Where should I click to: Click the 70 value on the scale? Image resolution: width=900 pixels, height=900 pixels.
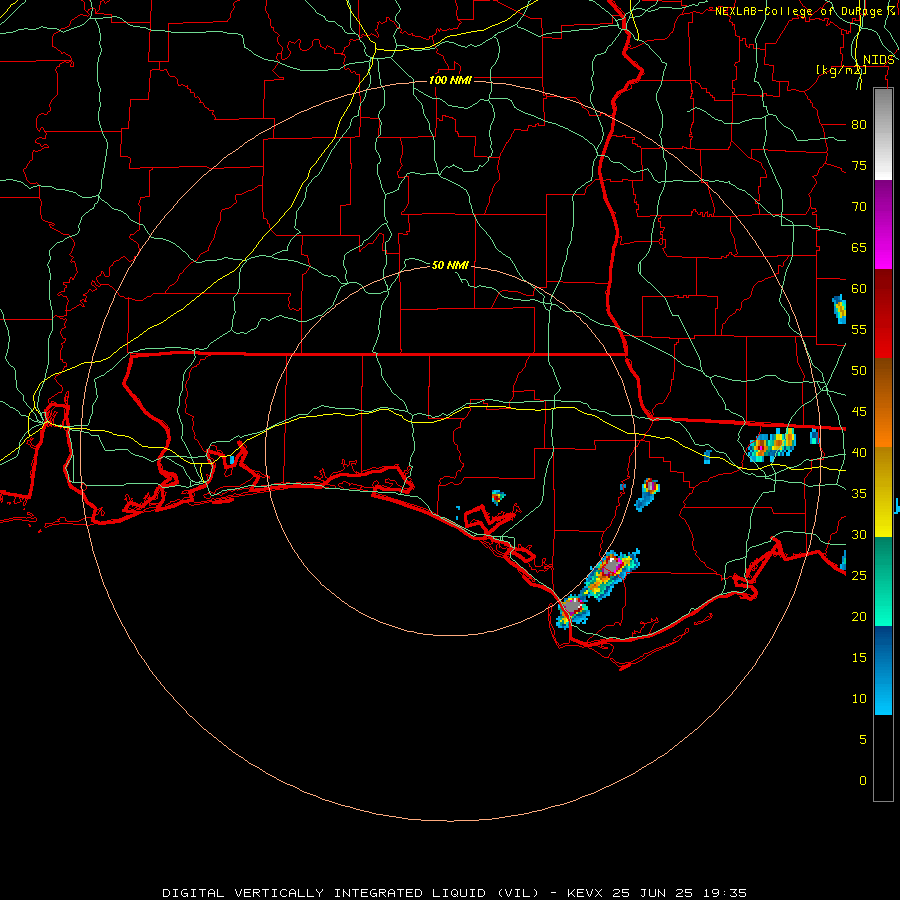(x=859, y=207)
